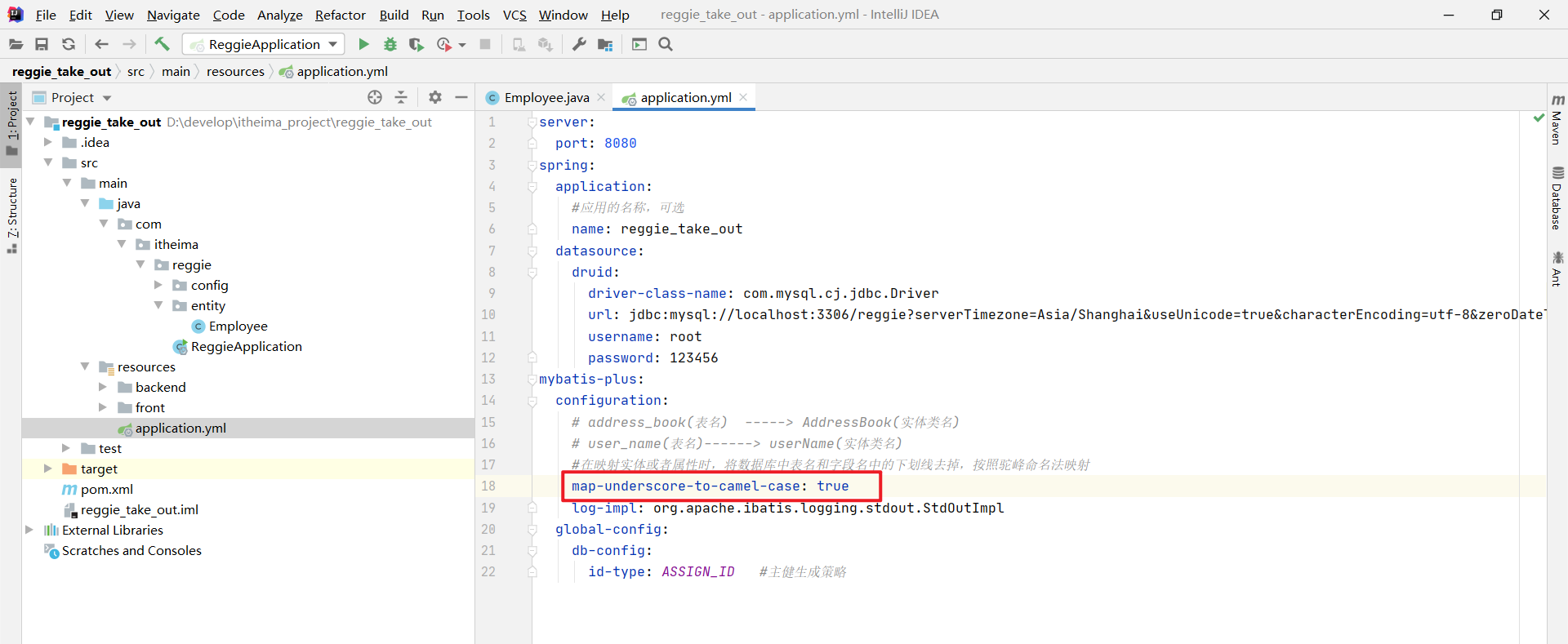Open the profiler dropdown arrow in toolbar

462,45
